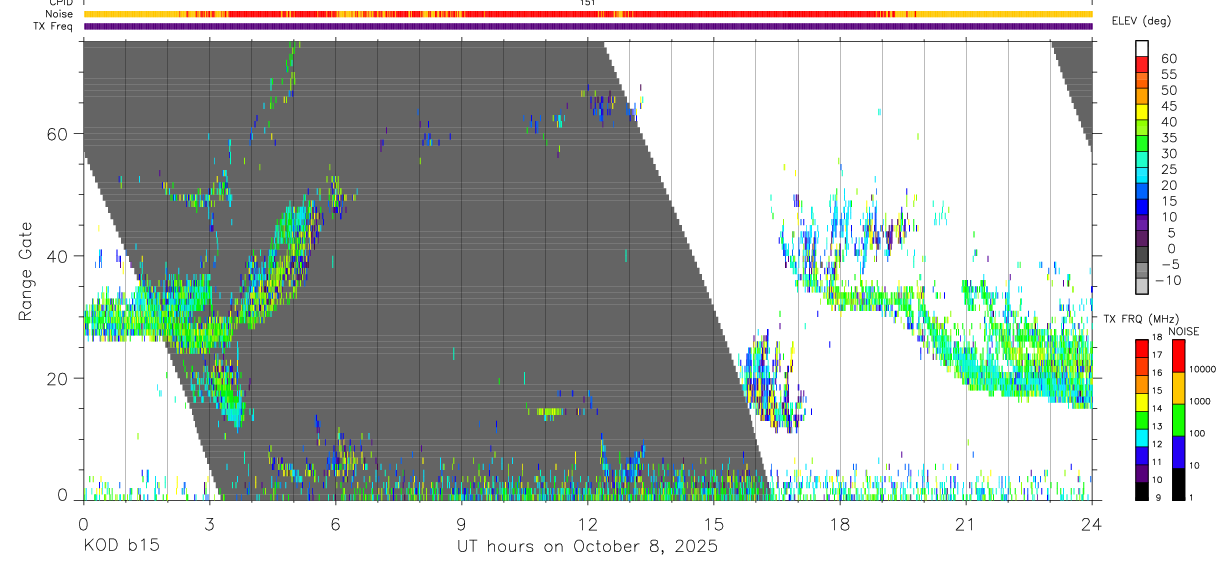Click the '13' value on the TX FRQ scale
The image size is (1228, 567).
pyautogui.click(x=1159, y=426)
